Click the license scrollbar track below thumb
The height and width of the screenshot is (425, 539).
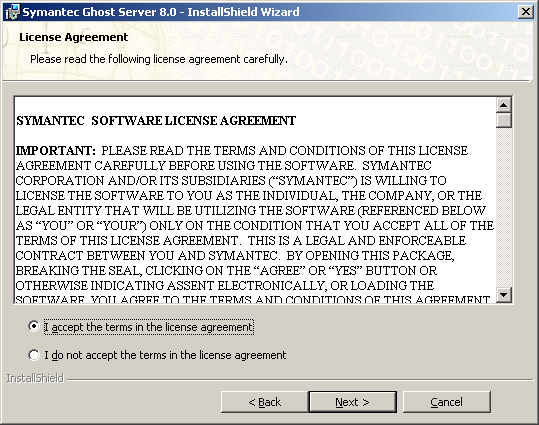(504, 207)
